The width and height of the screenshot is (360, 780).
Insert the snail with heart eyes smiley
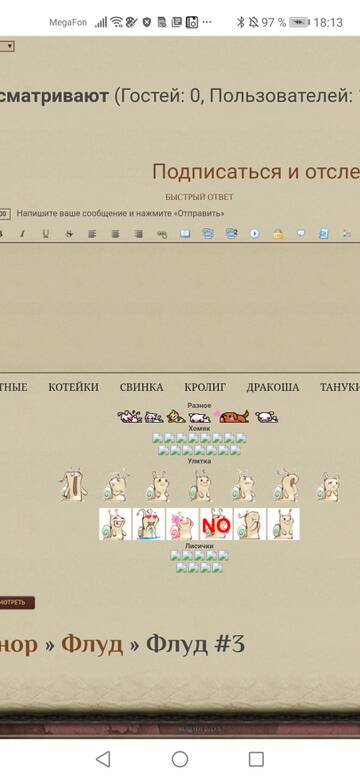149,524
